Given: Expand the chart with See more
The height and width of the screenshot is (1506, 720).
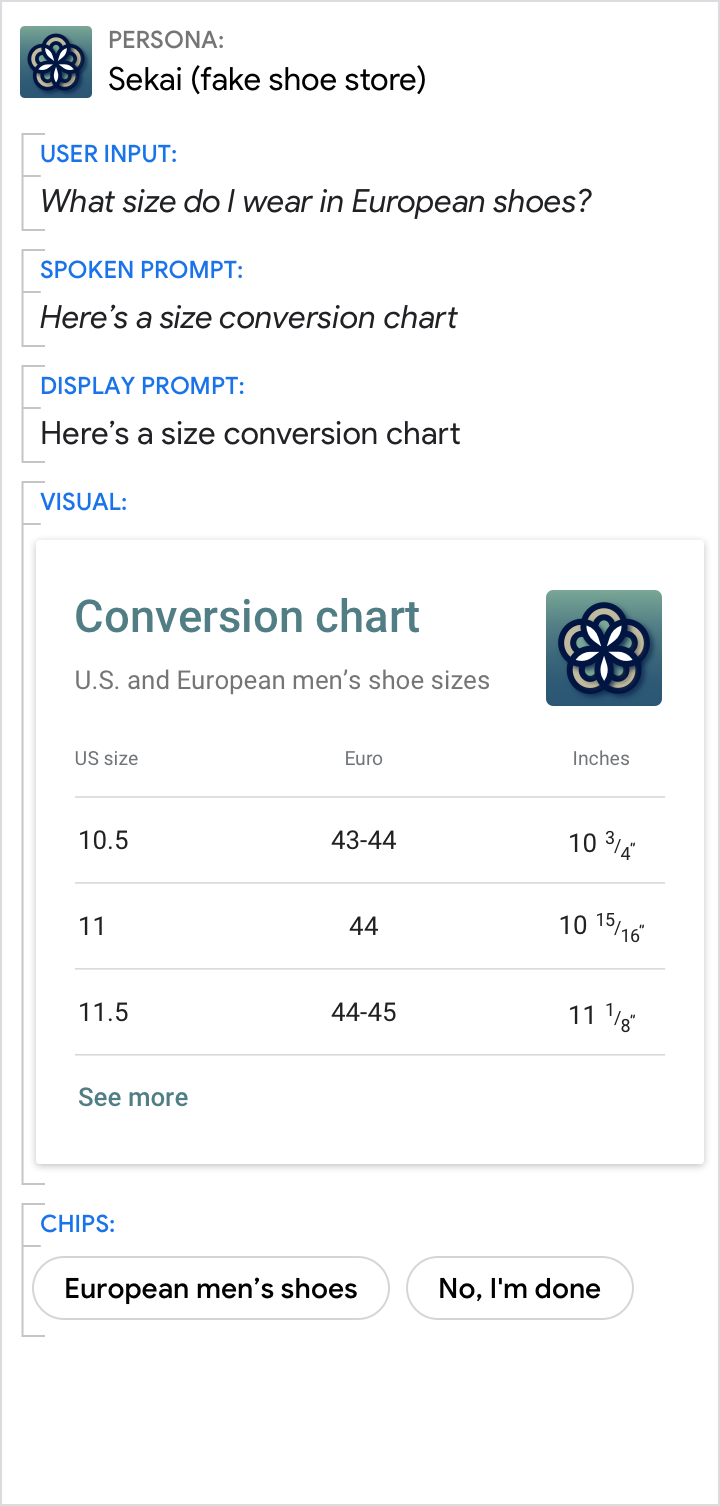Looking at the screenshot, I should coord(133,1097).
